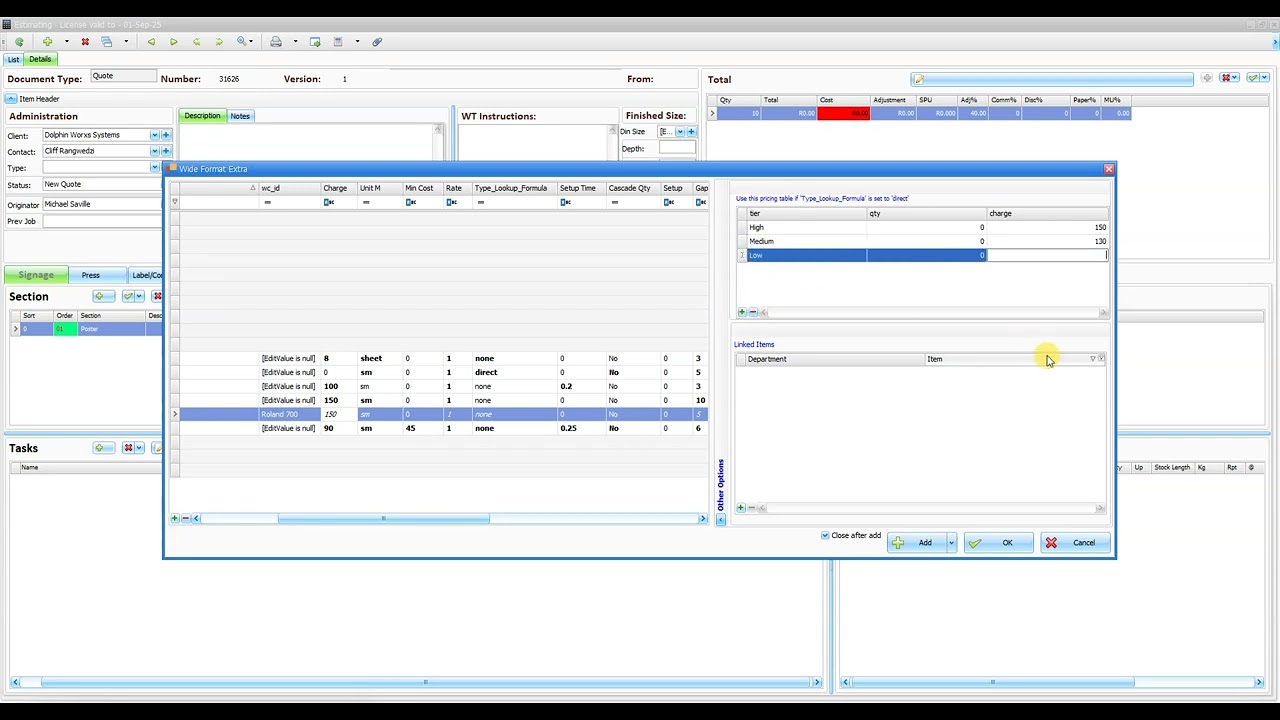Click Charge column filter condition icon

(329, 202)
